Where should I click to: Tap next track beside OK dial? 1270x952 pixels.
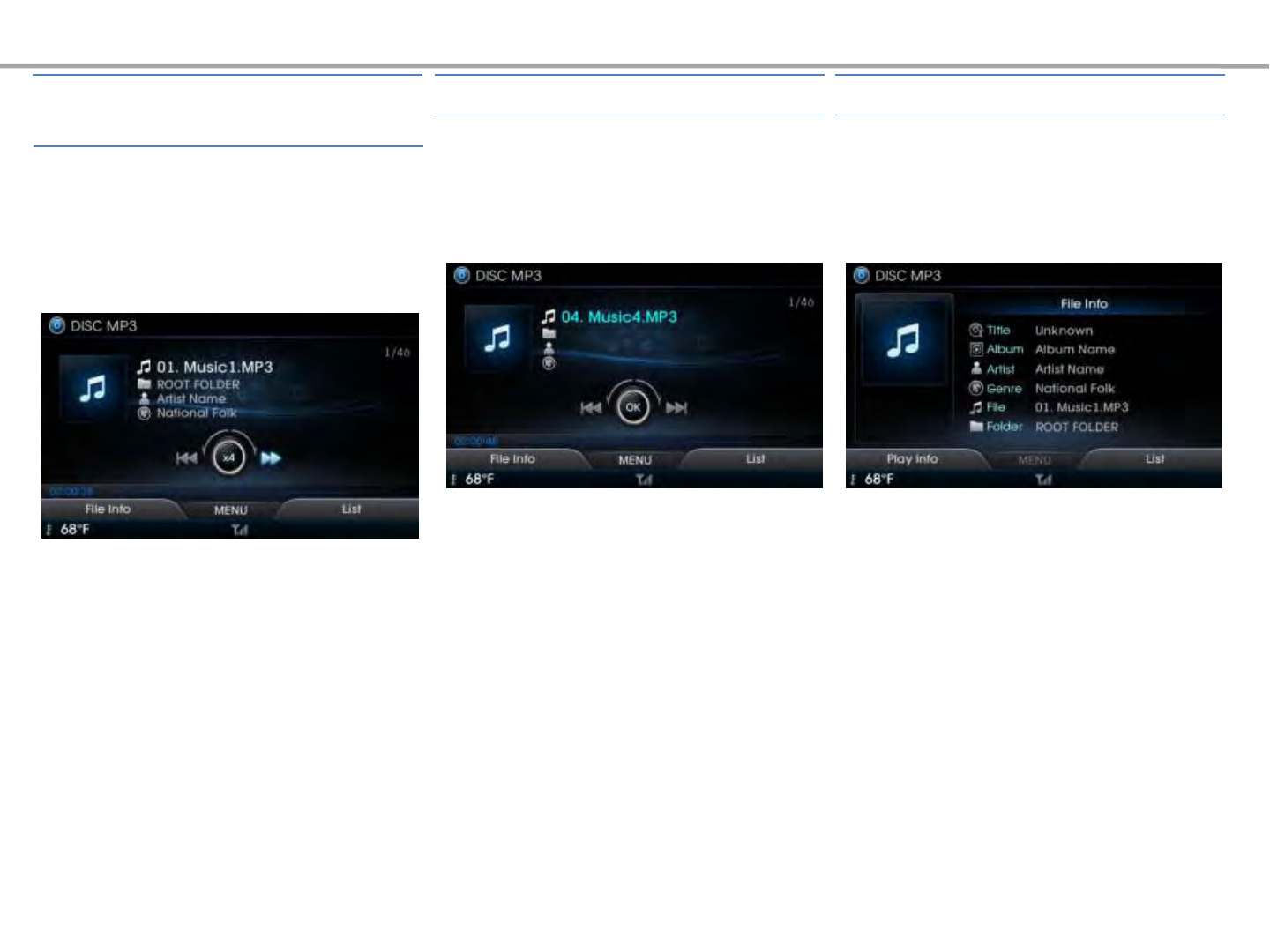click(x=676, y=407)
